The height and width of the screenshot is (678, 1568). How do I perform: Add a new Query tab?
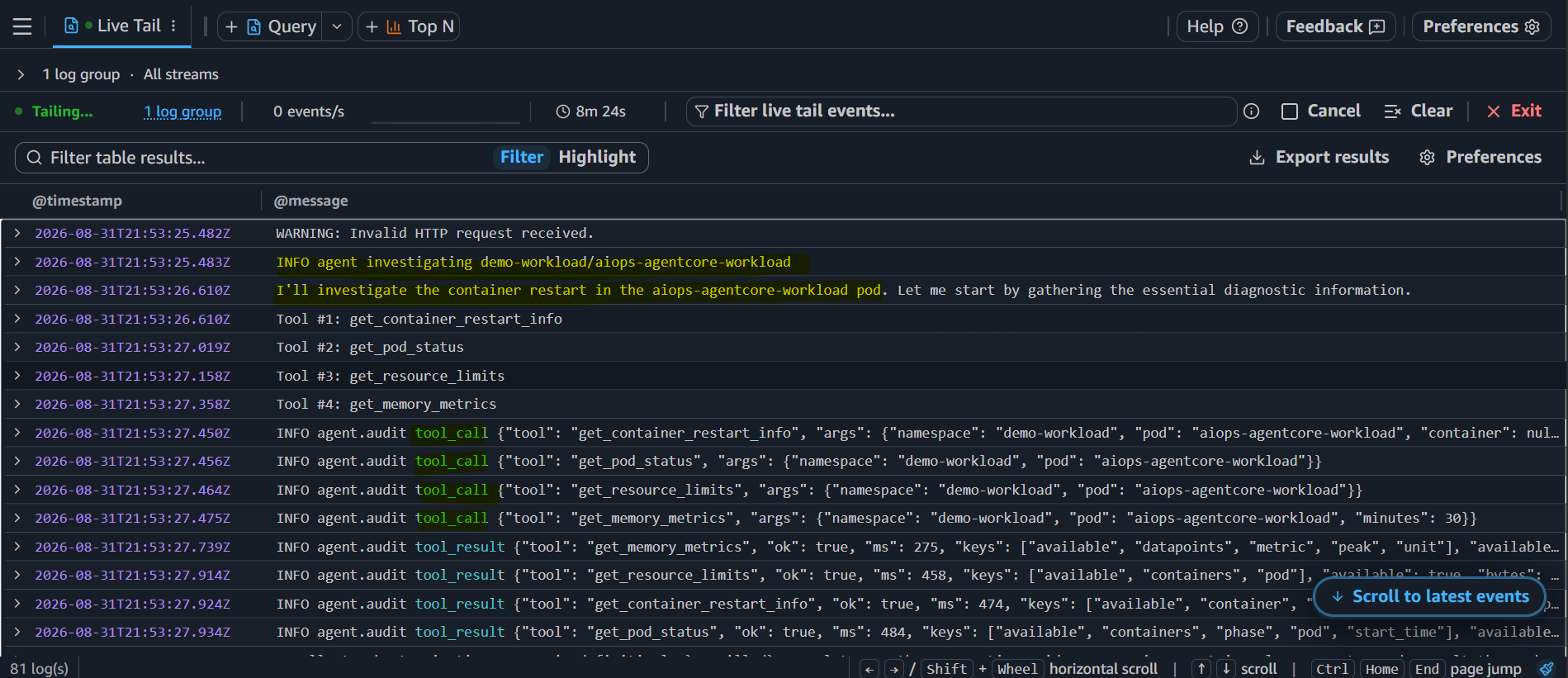(x=270, y=26)
